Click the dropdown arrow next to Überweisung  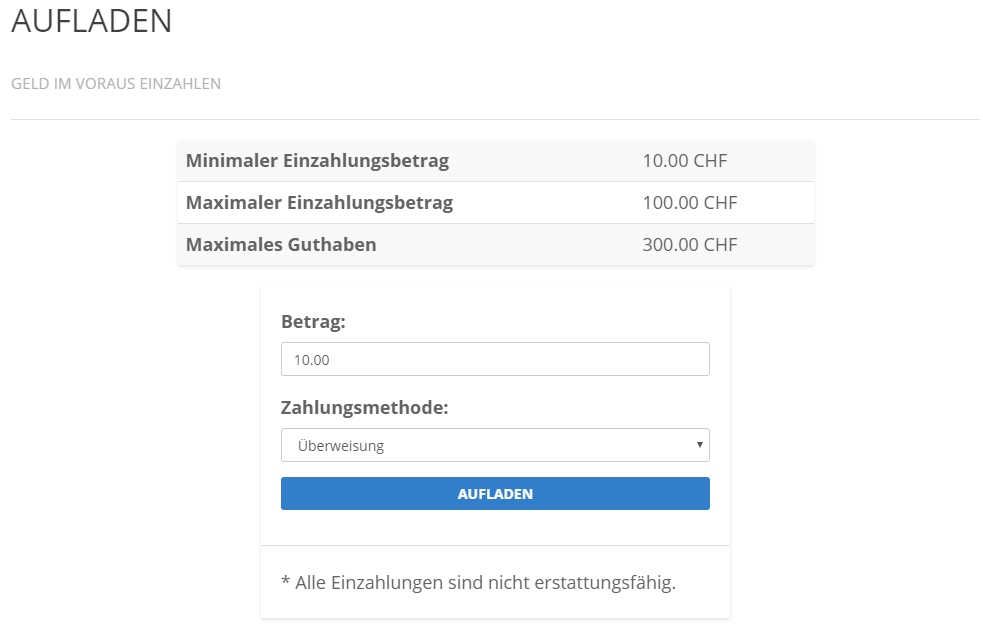[700, 445]
